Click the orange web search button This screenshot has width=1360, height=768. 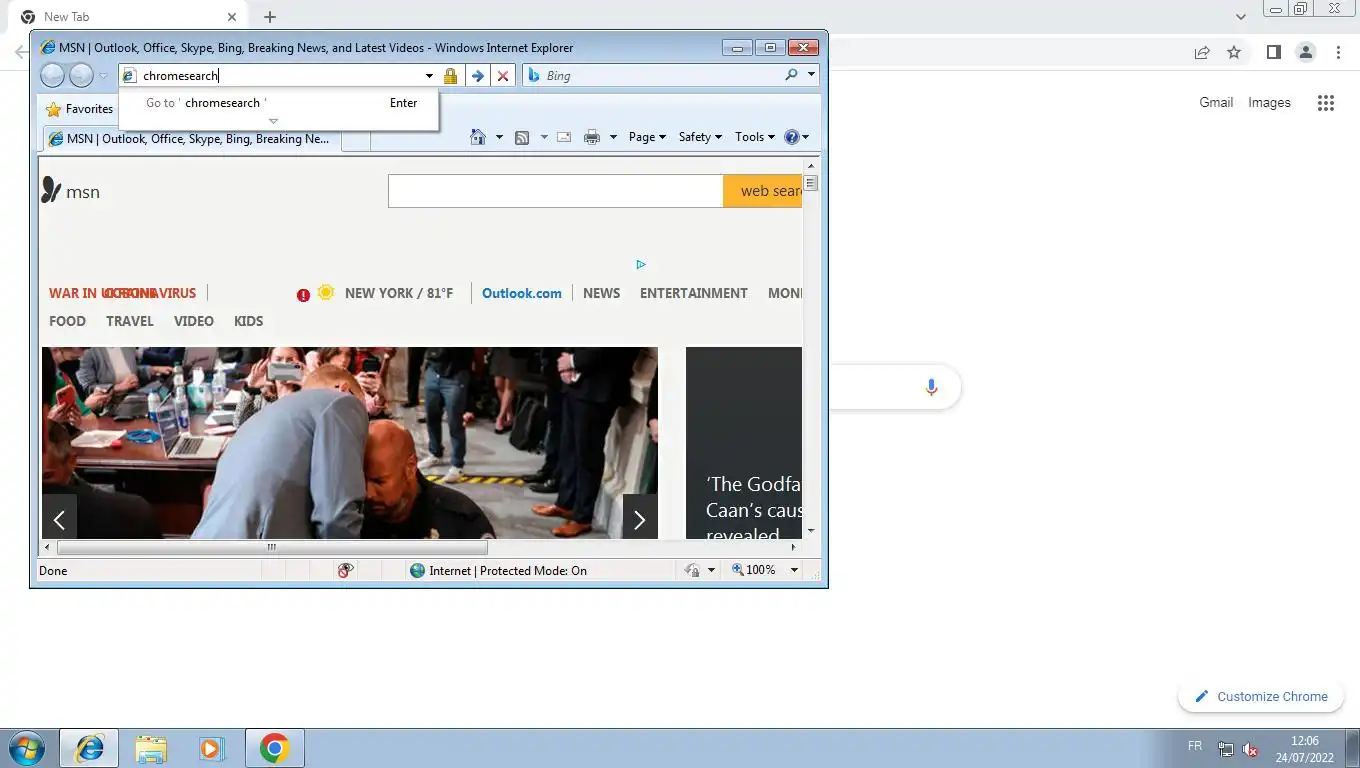(763, 191)
